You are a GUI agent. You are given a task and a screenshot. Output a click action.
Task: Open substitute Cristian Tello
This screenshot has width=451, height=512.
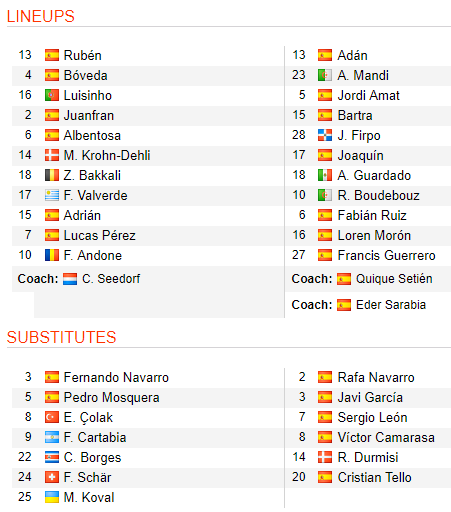374,478
